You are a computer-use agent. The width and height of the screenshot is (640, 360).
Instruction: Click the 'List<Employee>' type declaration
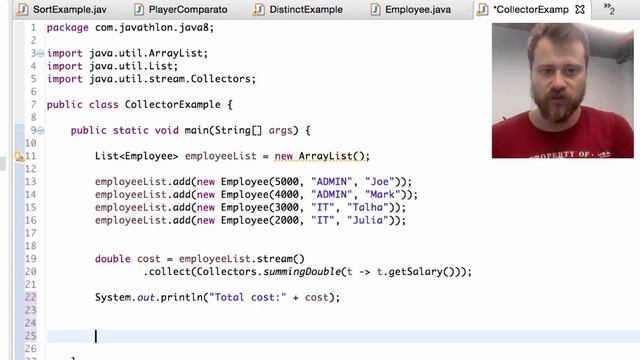coord(136,156)
